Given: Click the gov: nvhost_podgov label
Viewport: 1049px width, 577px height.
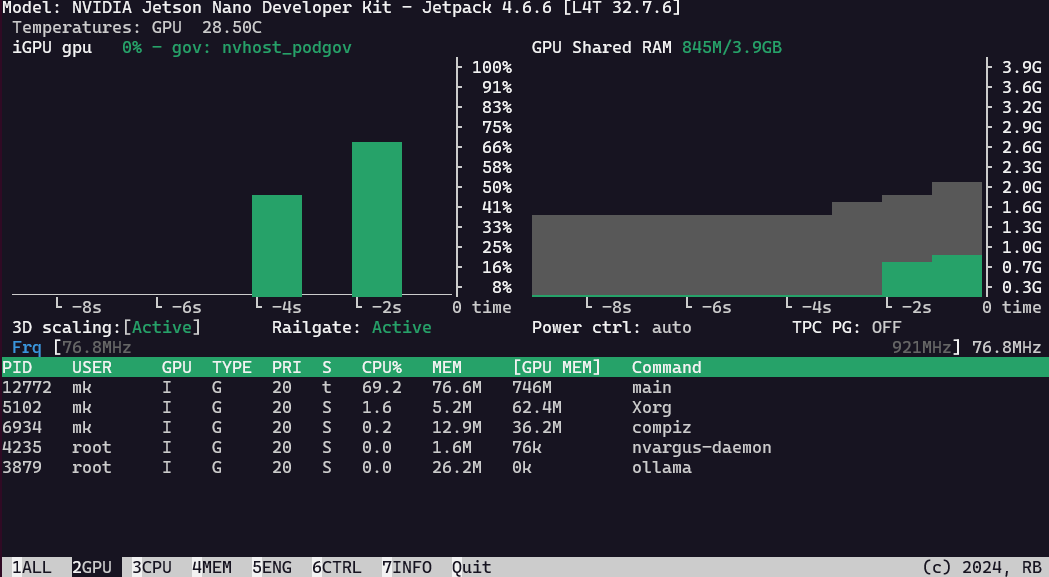Looking at the screenshot, I should 262,48.
